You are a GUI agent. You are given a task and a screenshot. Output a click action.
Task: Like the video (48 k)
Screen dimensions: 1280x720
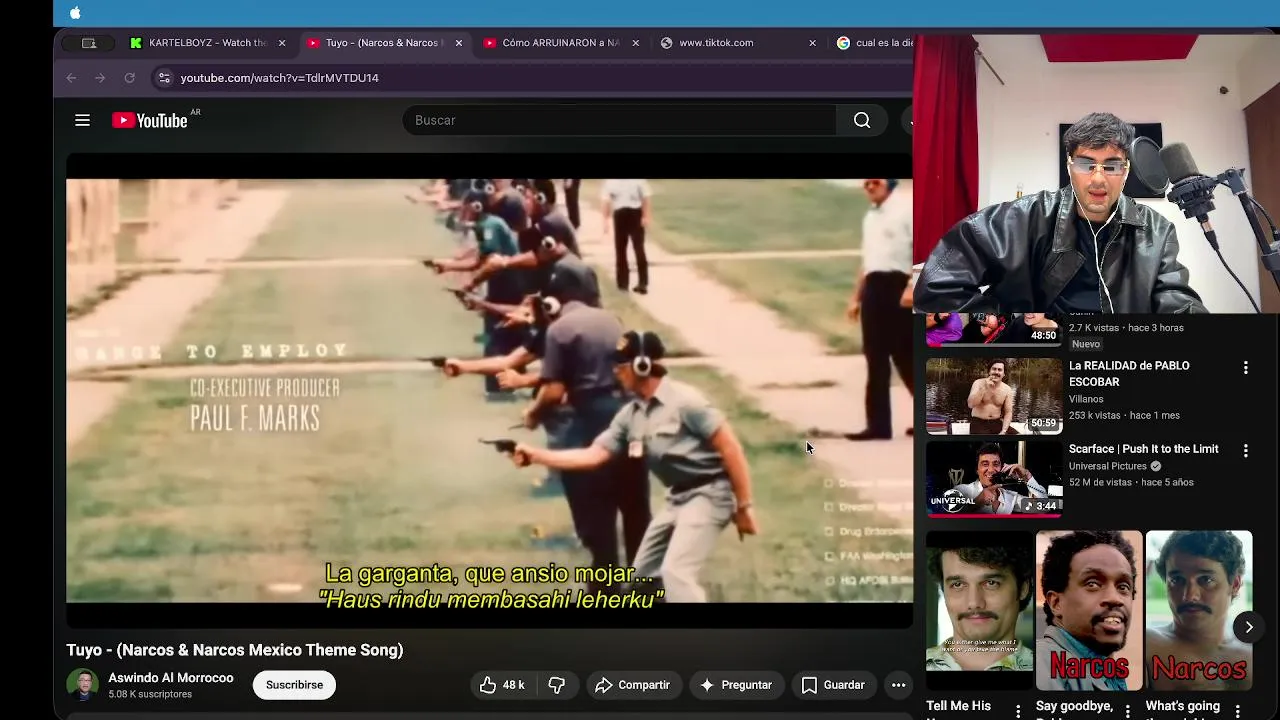click(502, 685)
